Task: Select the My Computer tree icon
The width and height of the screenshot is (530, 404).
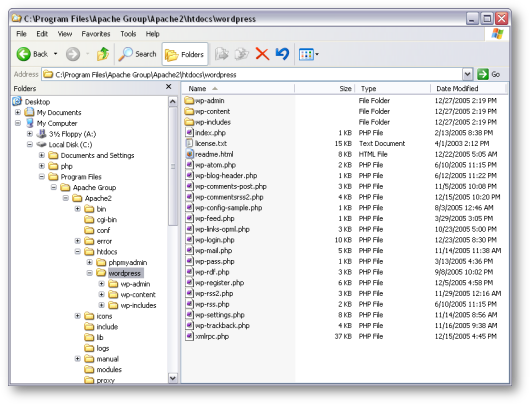Action: pyautogui.click(x=30, y=123)
